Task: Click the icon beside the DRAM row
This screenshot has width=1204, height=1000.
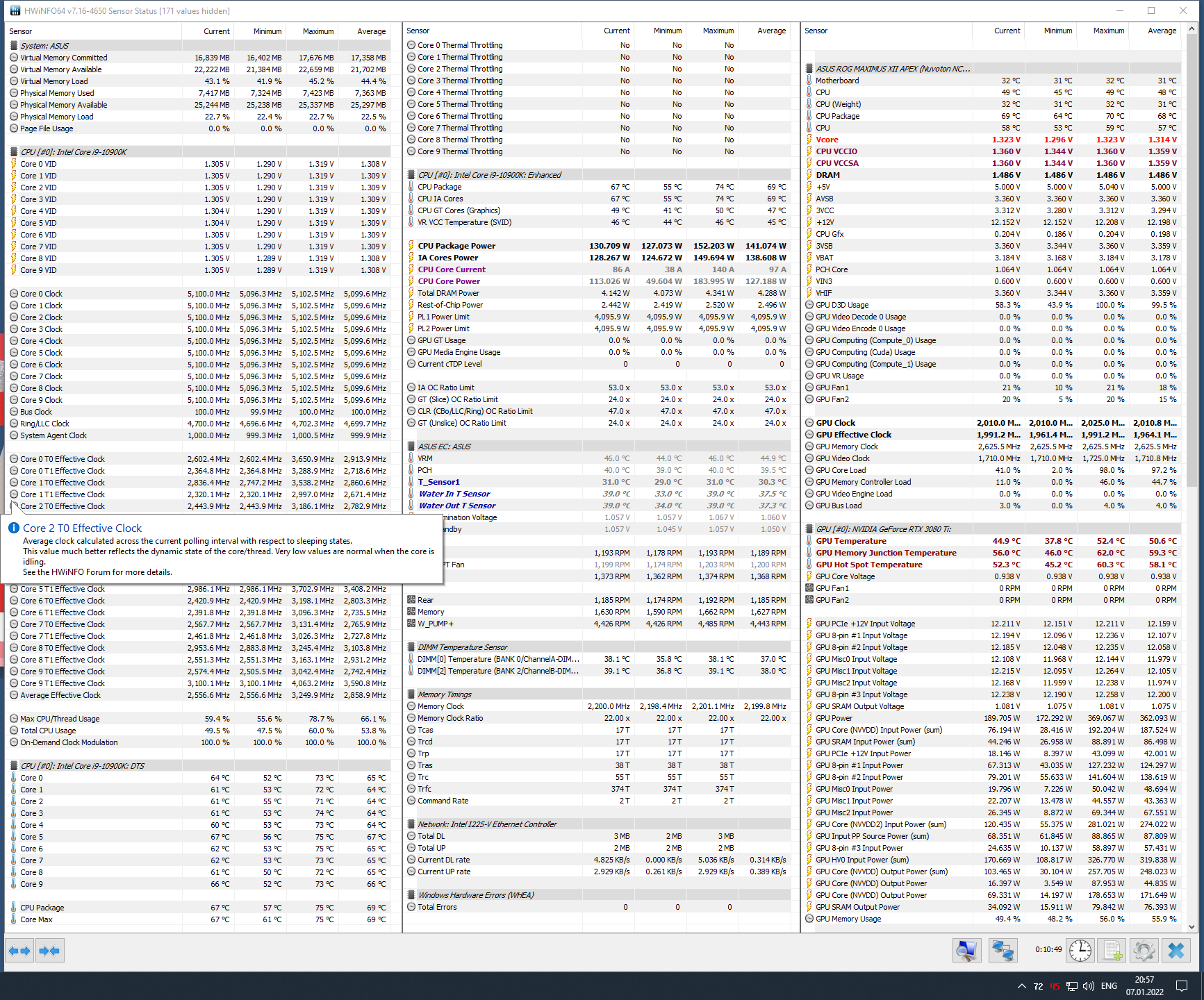Action: (x=809, y=175)
